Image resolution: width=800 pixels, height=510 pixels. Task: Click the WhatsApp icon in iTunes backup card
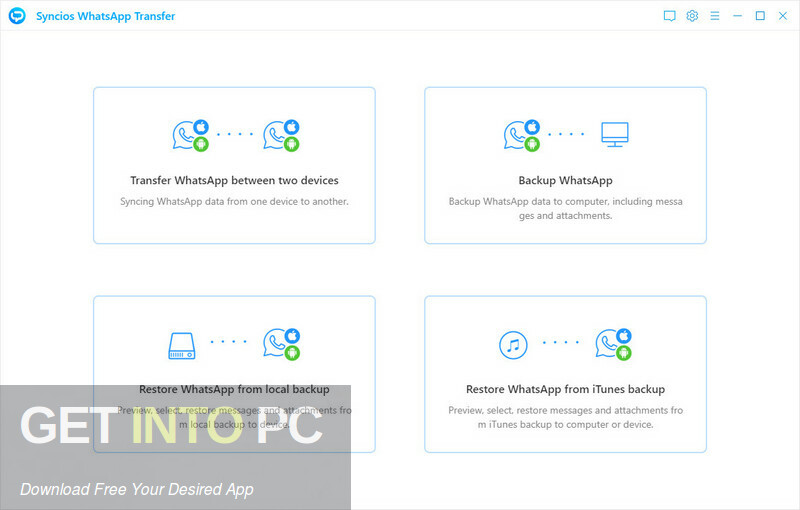pos(613,344)
